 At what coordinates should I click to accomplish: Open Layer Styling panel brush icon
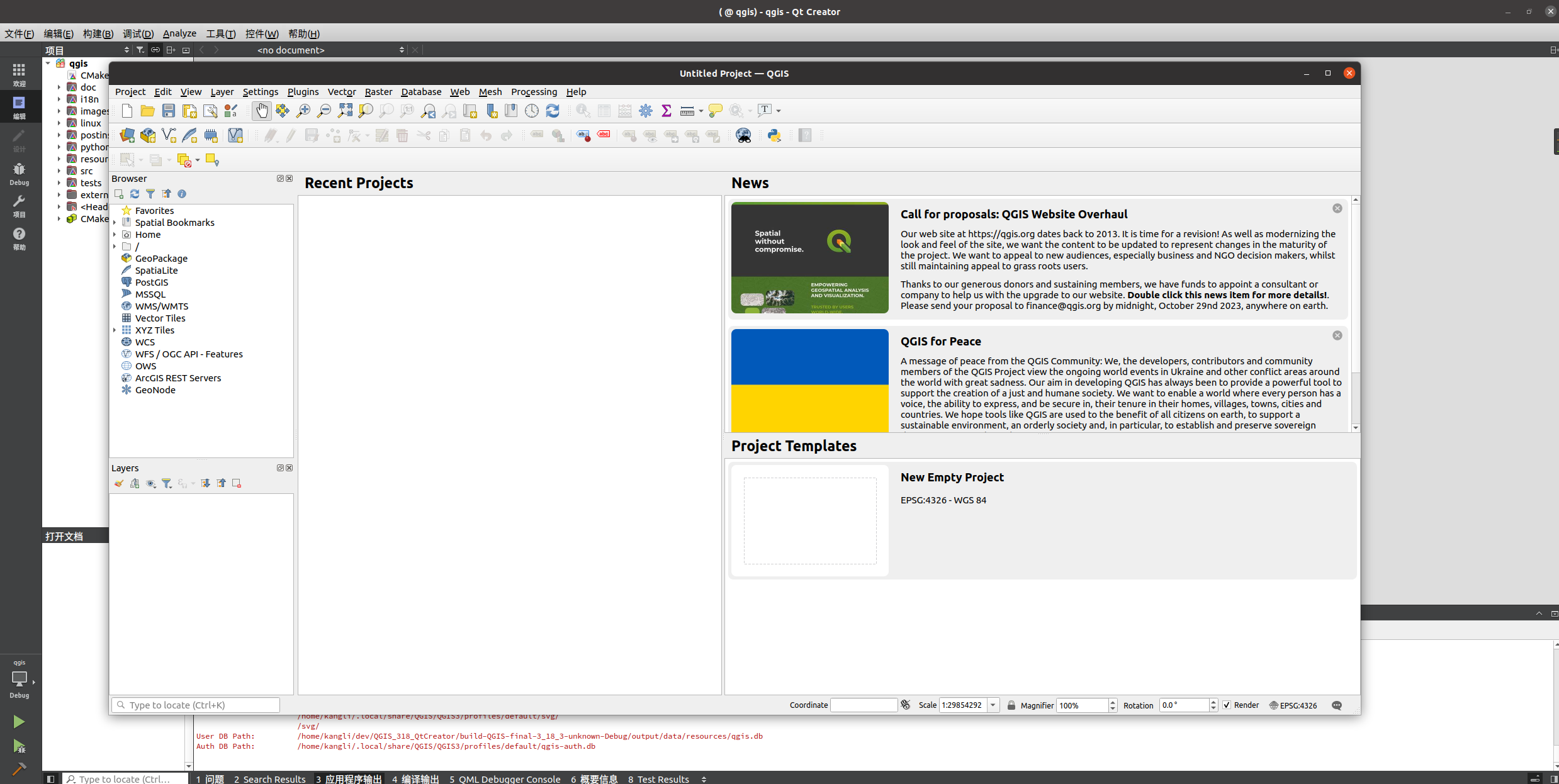pyautogui.click(x=119, y=483)
